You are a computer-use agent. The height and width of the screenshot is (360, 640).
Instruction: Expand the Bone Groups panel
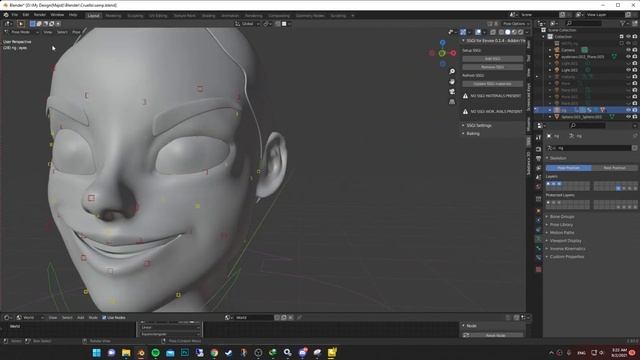[562, 217]
